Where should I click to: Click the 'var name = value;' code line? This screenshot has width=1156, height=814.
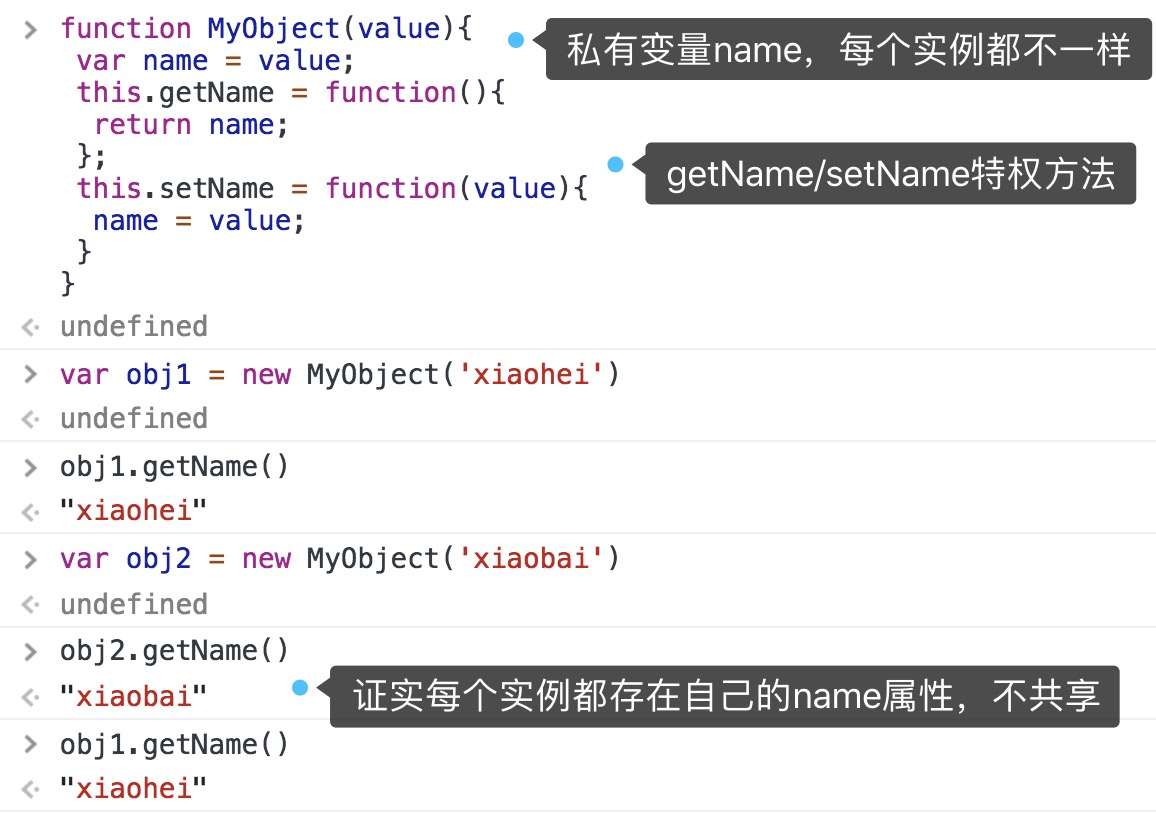point(216,61)
